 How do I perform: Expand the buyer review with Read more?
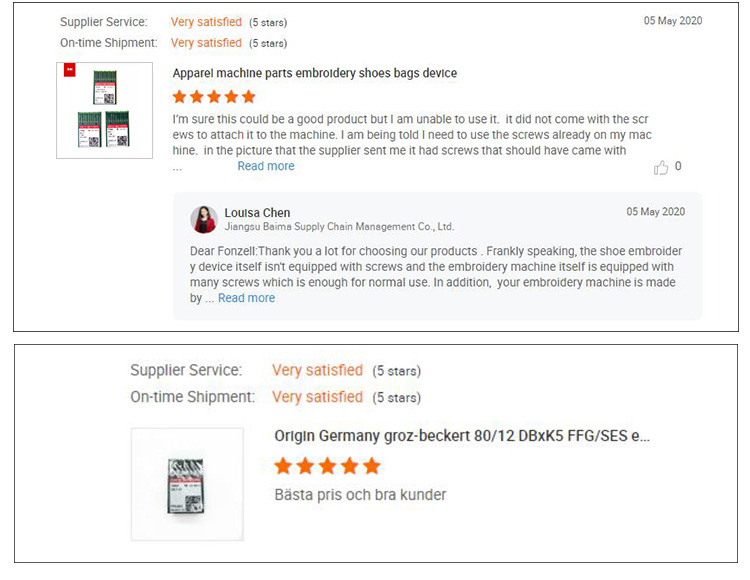266,166
